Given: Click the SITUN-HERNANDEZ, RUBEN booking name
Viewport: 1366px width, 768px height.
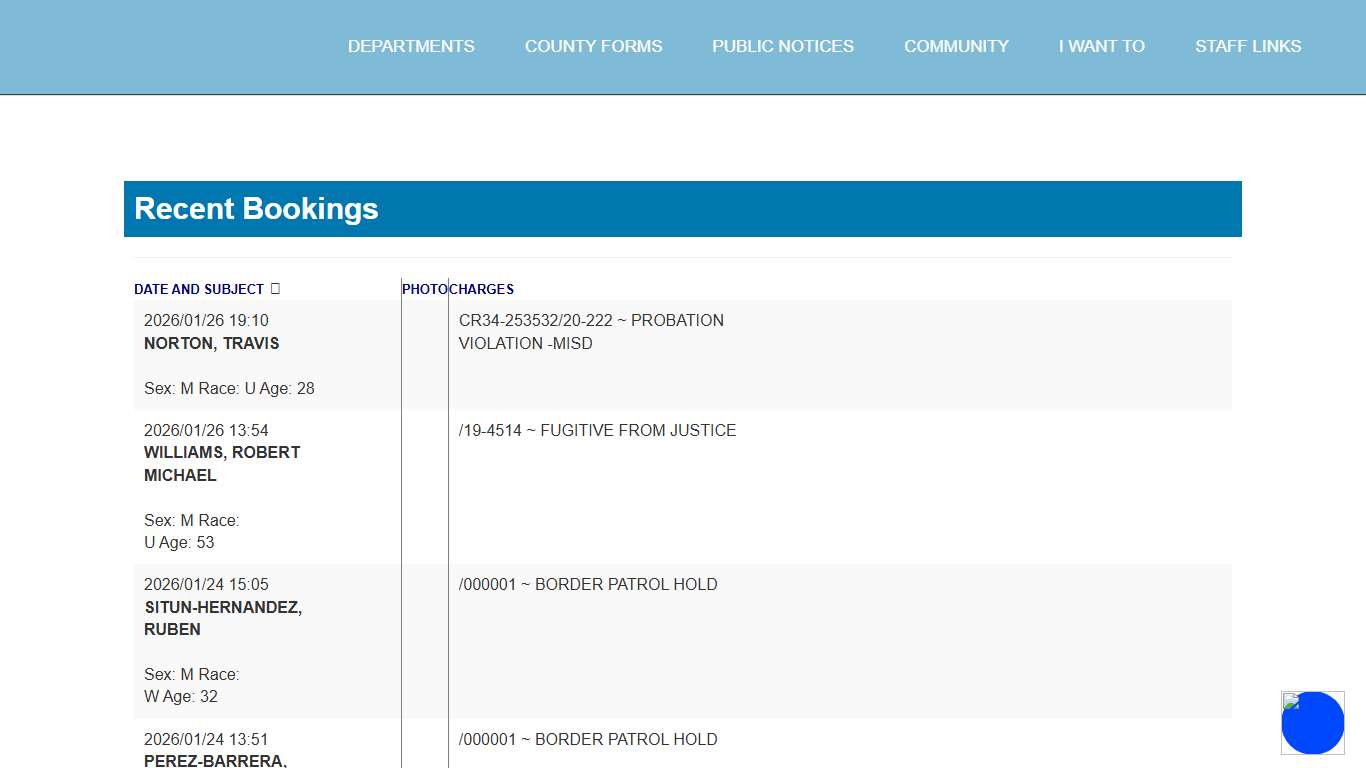Looking at the screenshot, I should click(223, 618).
